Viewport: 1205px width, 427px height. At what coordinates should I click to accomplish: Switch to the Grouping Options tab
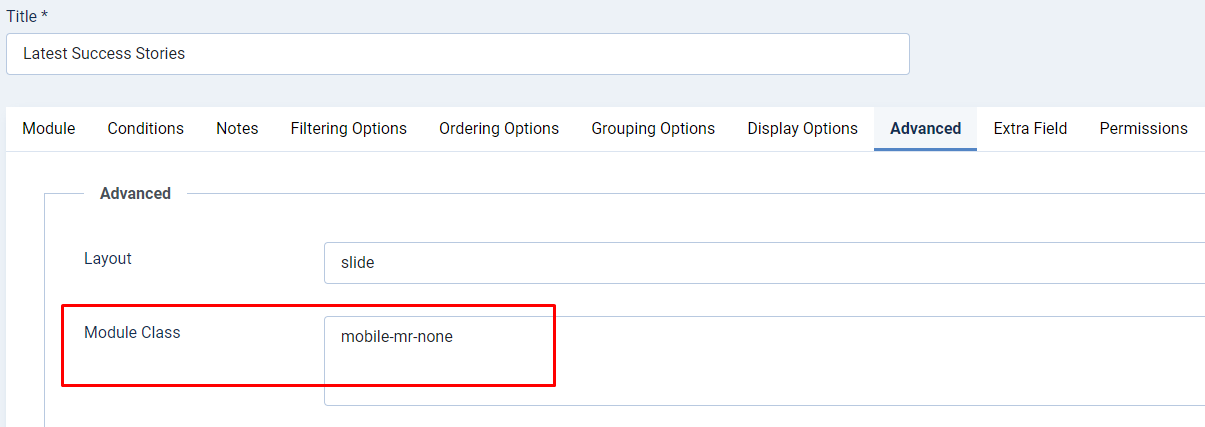click(x=653, y=129)
